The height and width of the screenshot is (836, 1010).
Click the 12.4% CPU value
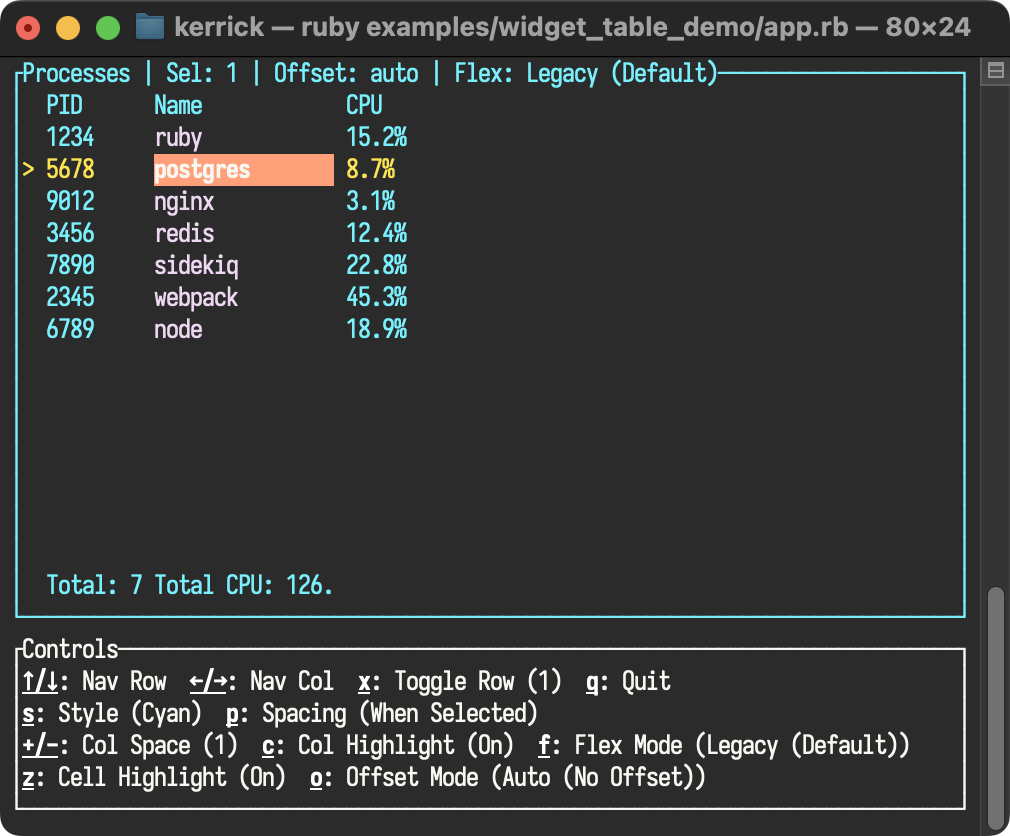click(x=377, y=233)
